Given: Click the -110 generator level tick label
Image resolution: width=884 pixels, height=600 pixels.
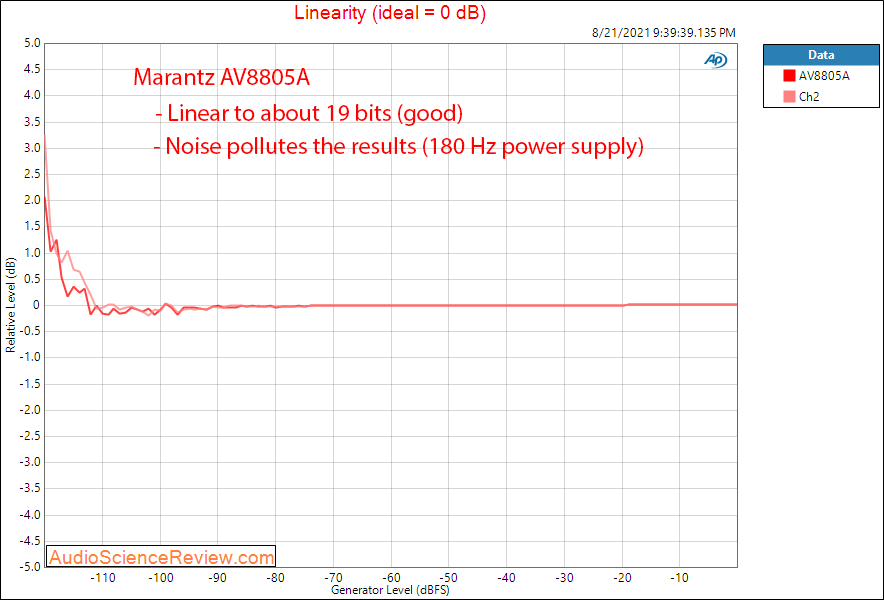Looking at the screenshot, I should [x=103, y=578].
